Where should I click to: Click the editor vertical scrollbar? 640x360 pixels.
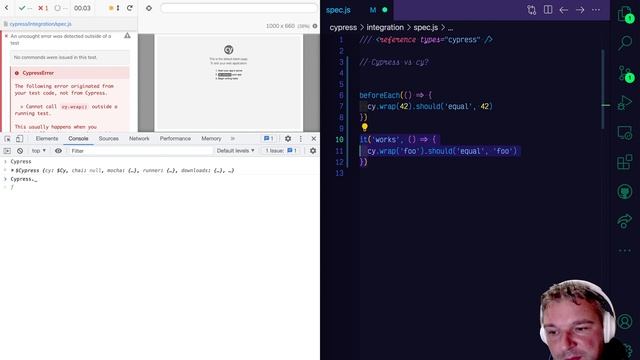603,89
